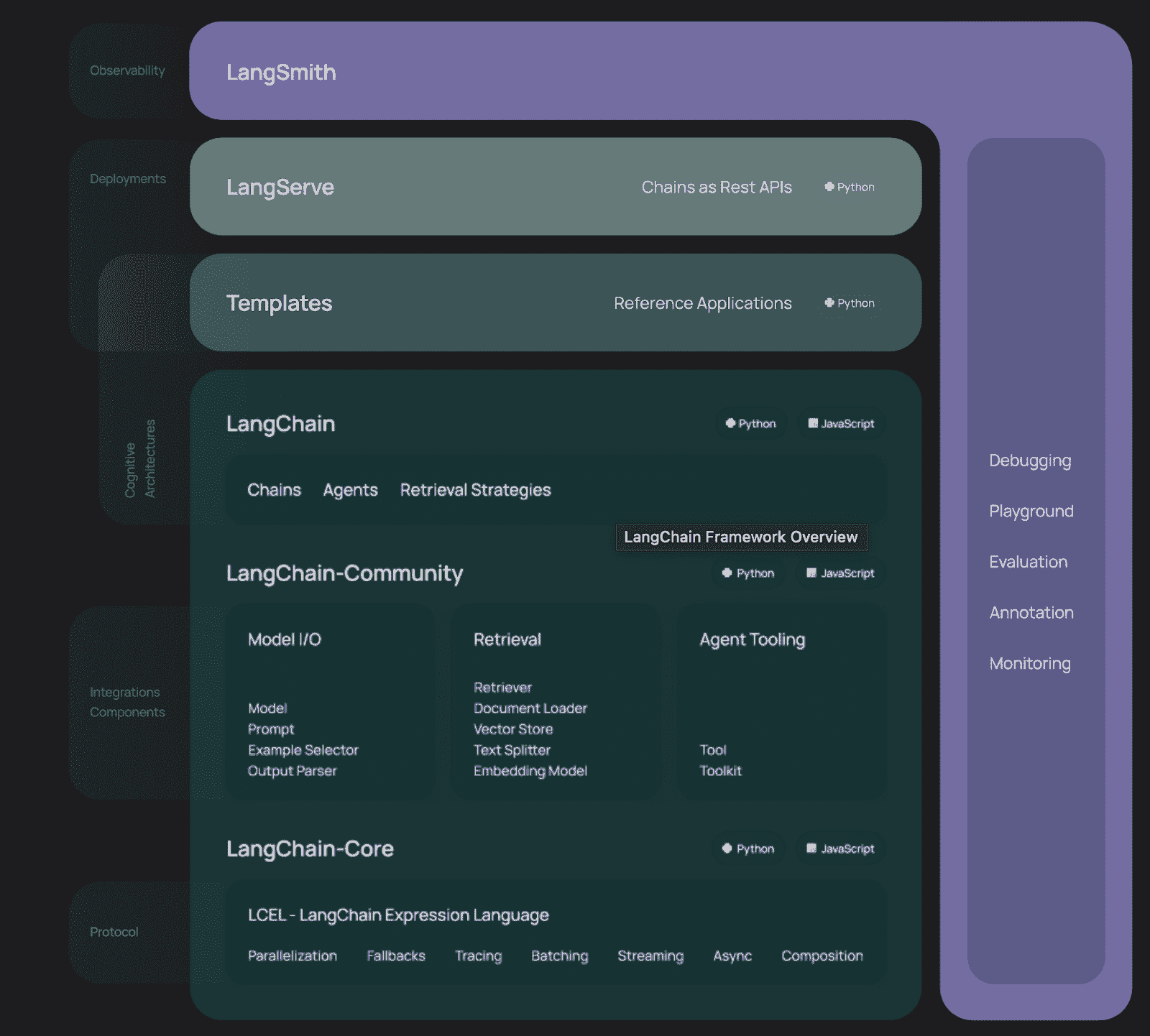
Task: Select 'Example Selector' item
Action: pyautogui.click(x=303, y=750)
